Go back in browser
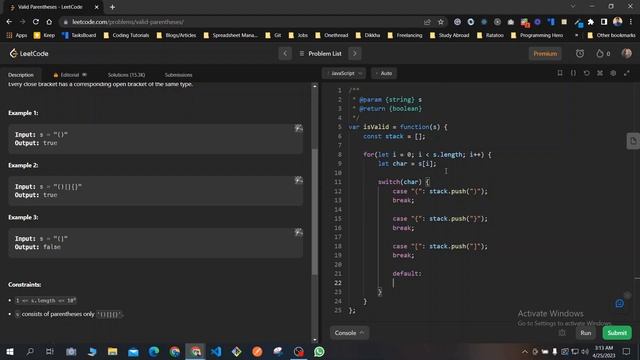Image resolution: width=640 pixels, height=360 pixels. [9, 22]
